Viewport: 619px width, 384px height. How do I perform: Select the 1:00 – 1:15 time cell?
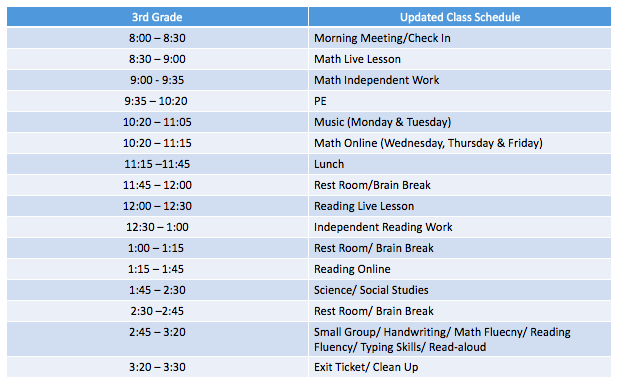point(157,248)
